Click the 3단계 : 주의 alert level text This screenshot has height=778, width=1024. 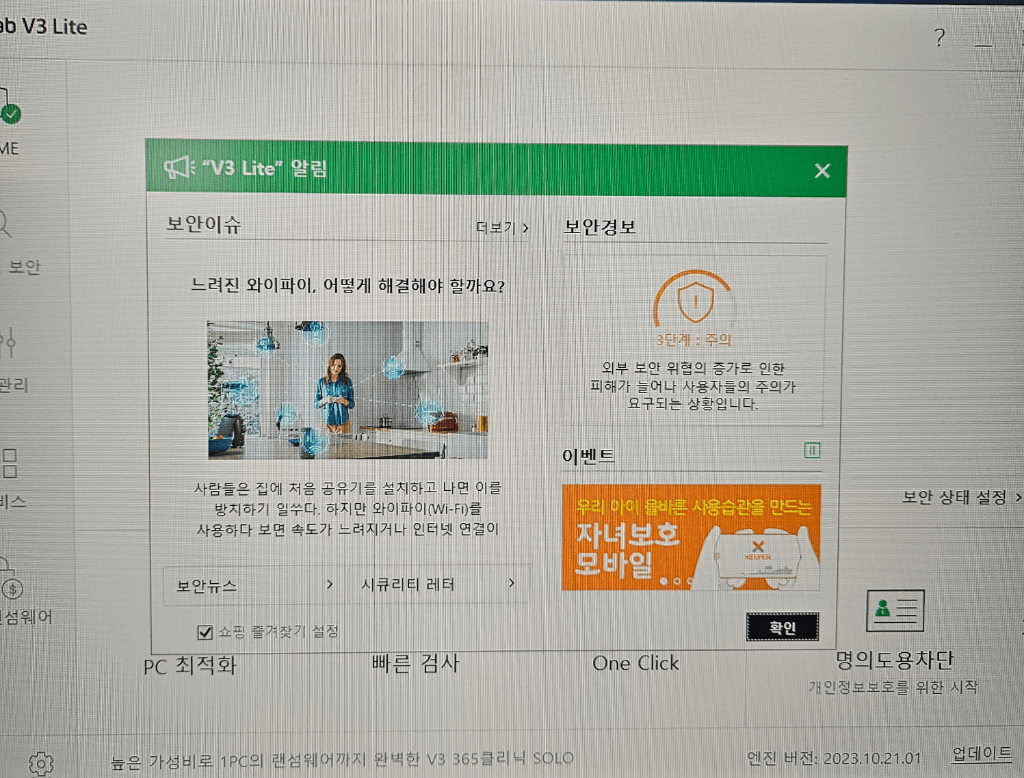pyautogui.click(x=694, y=340)
